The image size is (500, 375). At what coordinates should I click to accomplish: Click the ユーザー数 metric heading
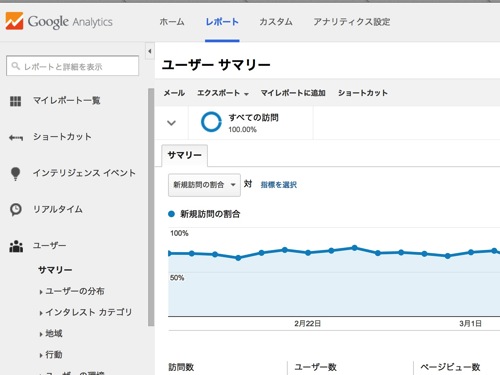point(316,367)
